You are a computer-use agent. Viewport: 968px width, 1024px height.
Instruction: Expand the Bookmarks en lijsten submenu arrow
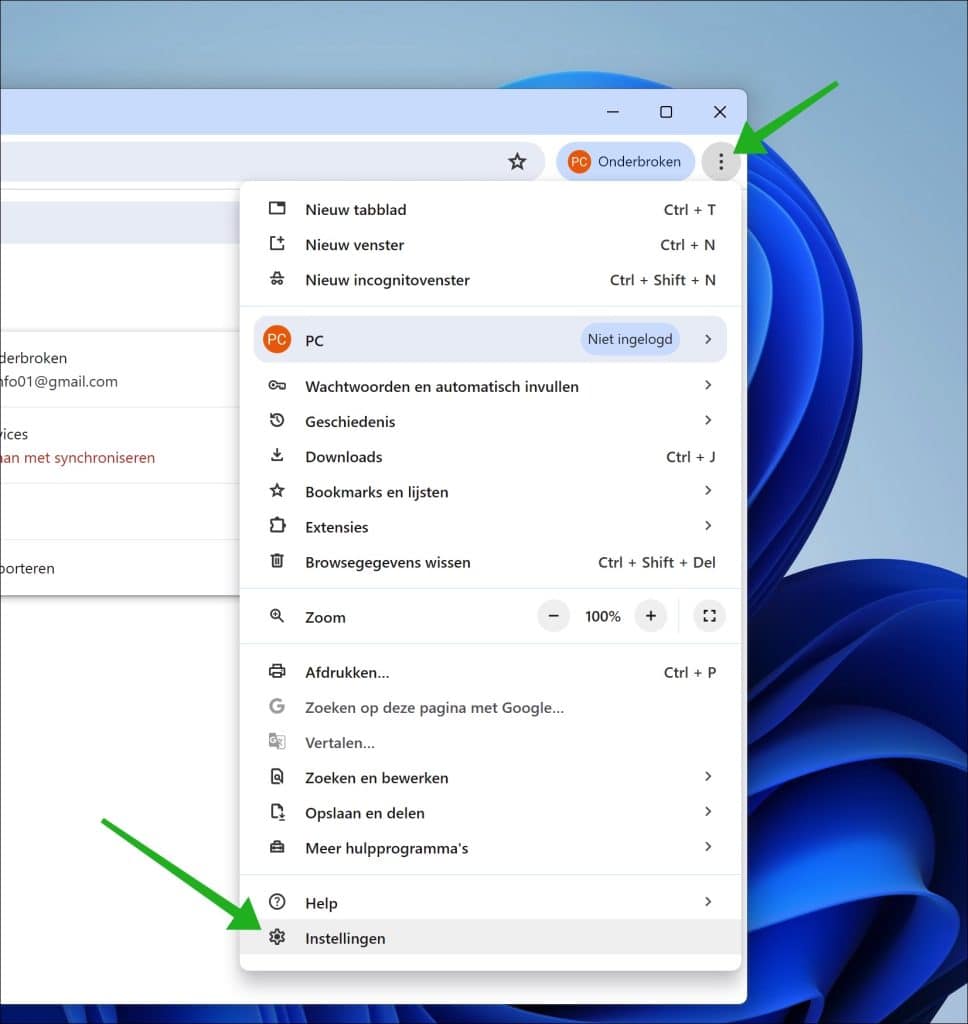(x=708, y=490)
